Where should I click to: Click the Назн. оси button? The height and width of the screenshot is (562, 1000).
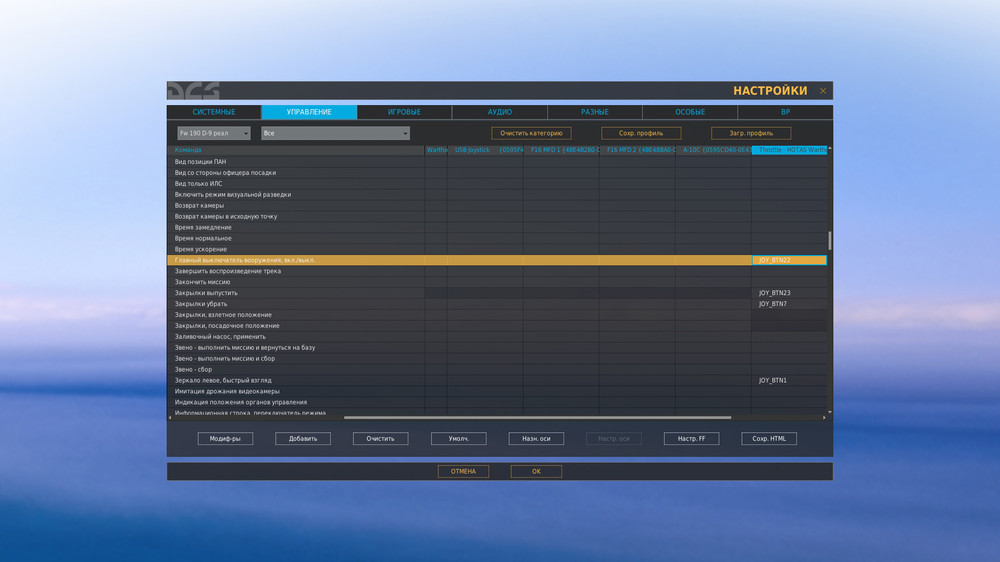pyautogui.click(x=536, y=439)
